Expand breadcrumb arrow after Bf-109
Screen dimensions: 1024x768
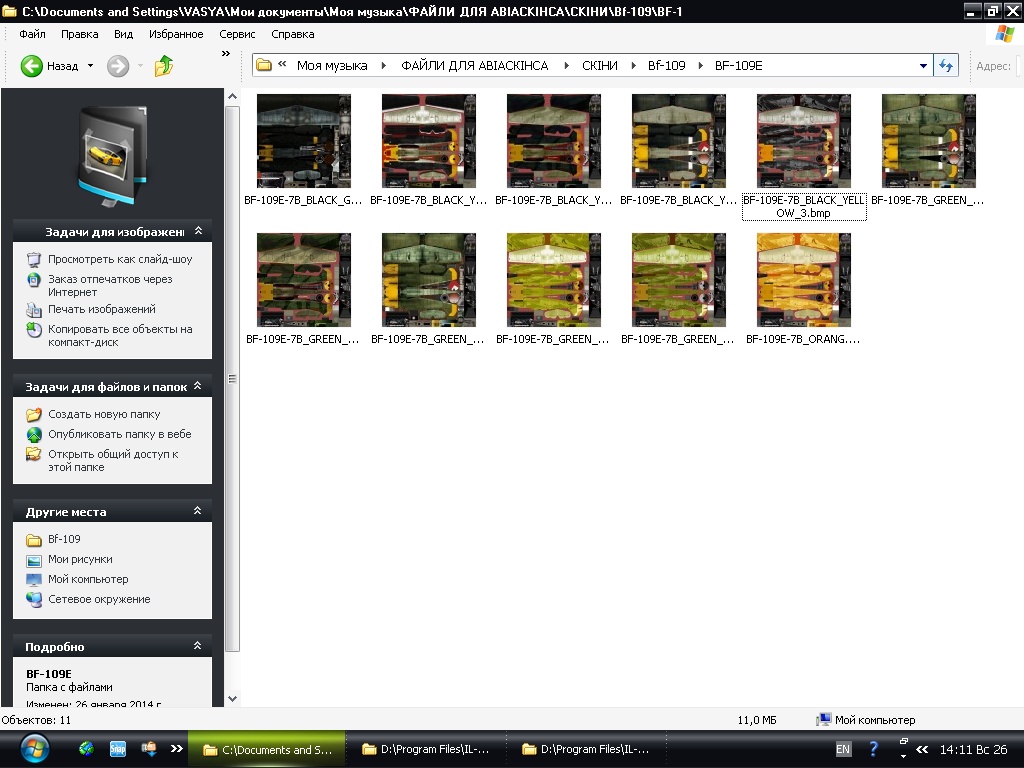click(701, 65)
